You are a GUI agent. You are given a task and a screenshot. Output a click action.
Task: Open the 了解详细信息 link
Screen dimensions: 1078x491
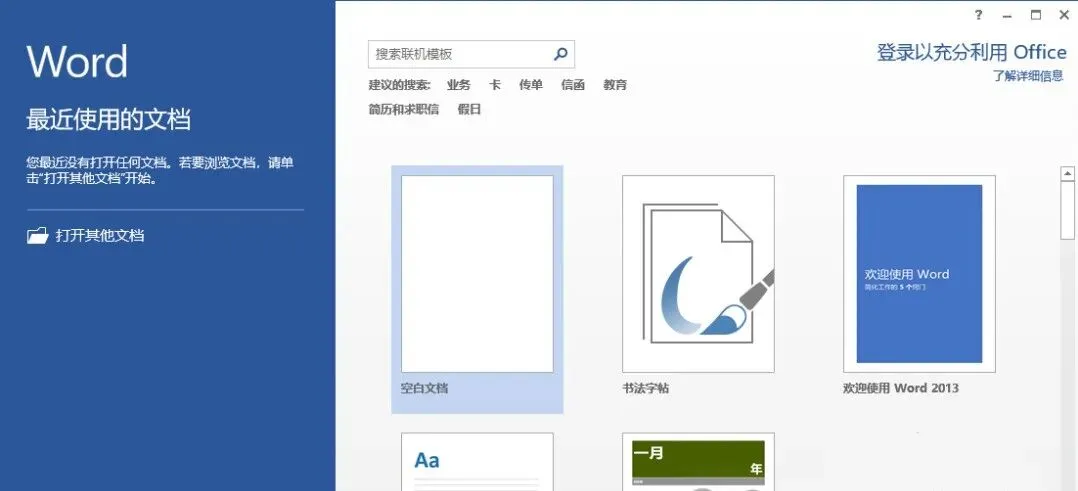pos(1028,76)
